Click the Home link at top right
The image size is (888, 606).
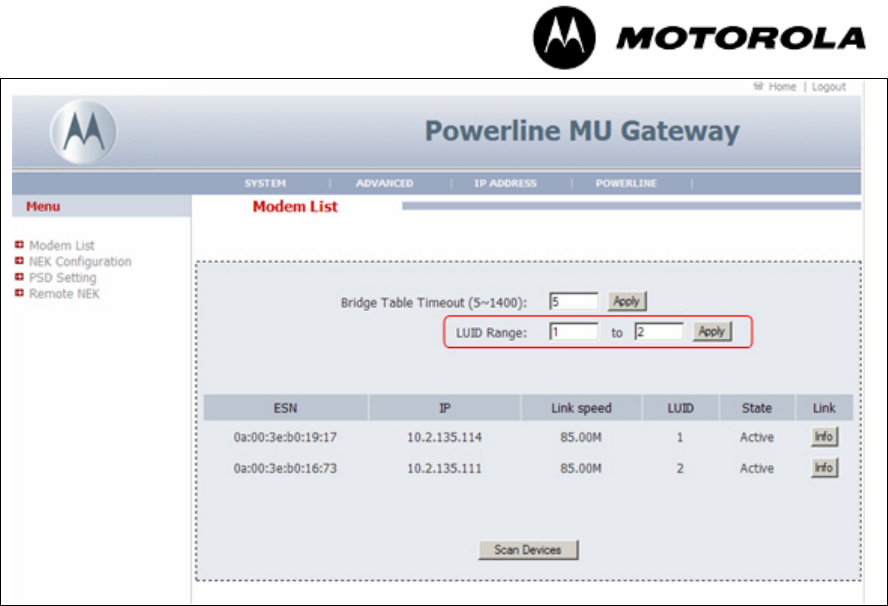point(782,87)
